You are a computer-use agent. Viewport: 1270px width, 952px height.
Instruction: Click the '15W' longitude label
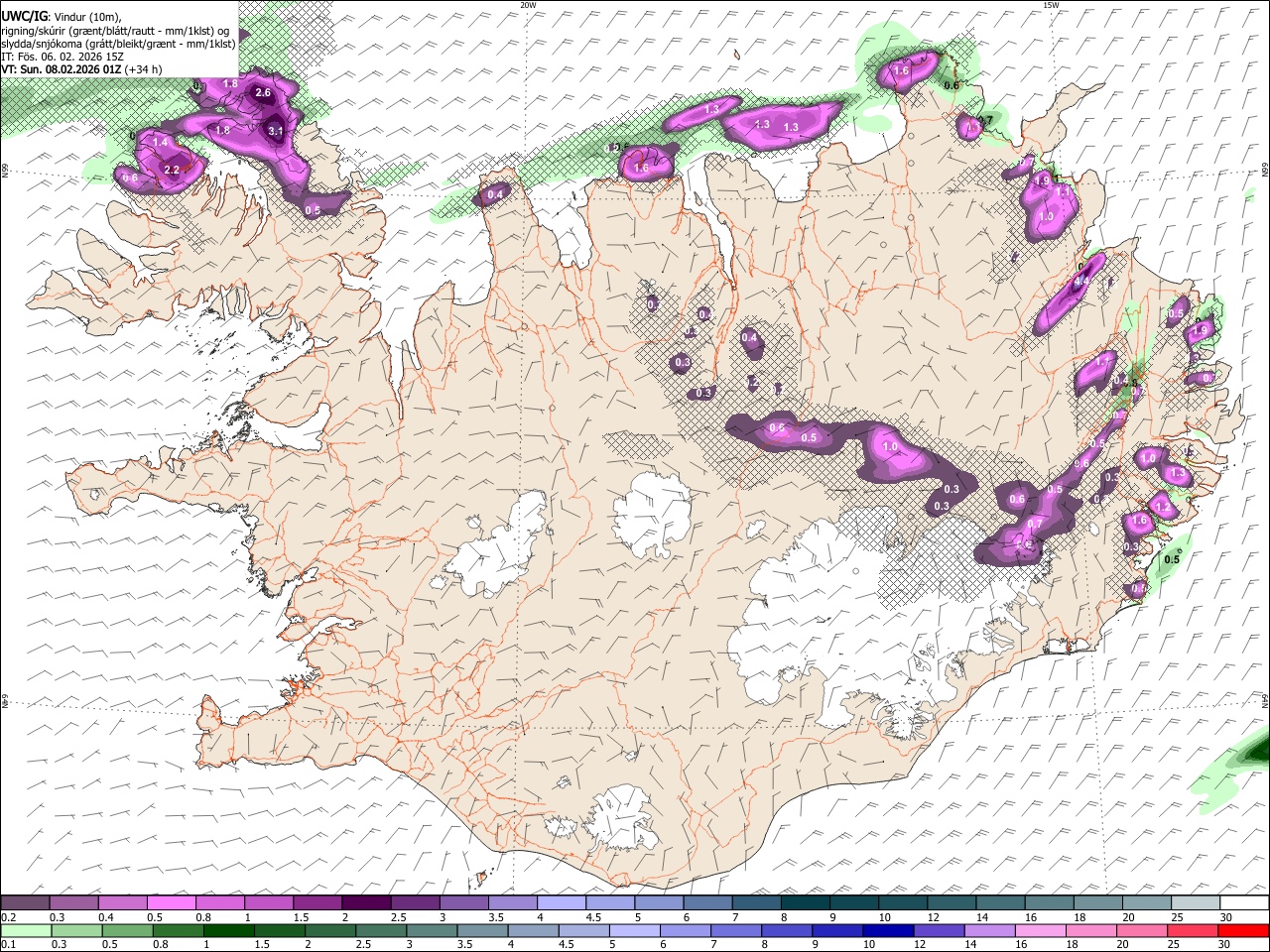1051,5
